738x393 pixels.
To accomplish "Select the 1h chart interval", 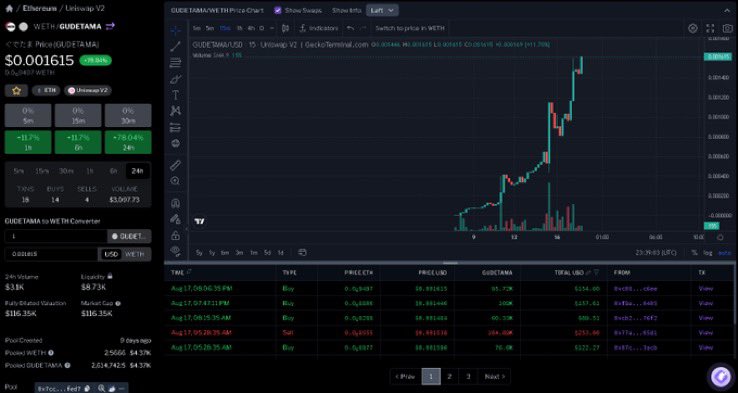I will coord(240,28).
